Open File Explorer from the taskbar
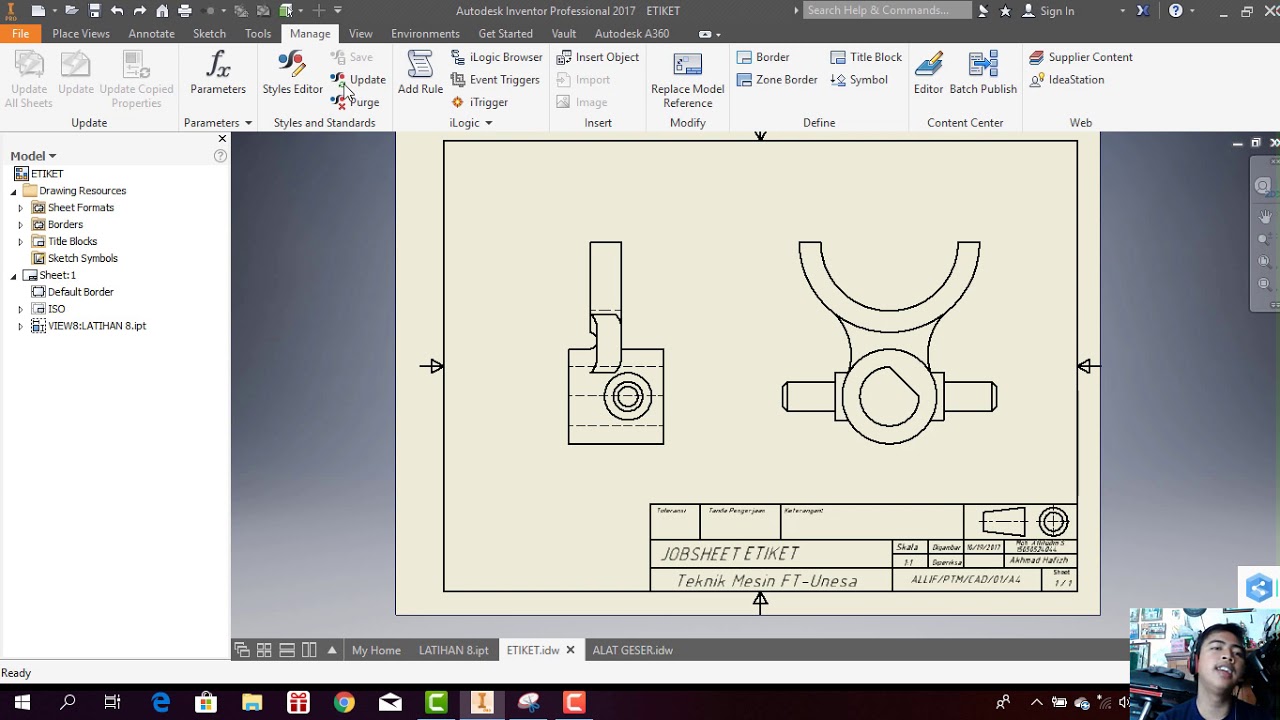Image resolution: width=1280 pixels, height=720 pixels. (x=252, y=703)
